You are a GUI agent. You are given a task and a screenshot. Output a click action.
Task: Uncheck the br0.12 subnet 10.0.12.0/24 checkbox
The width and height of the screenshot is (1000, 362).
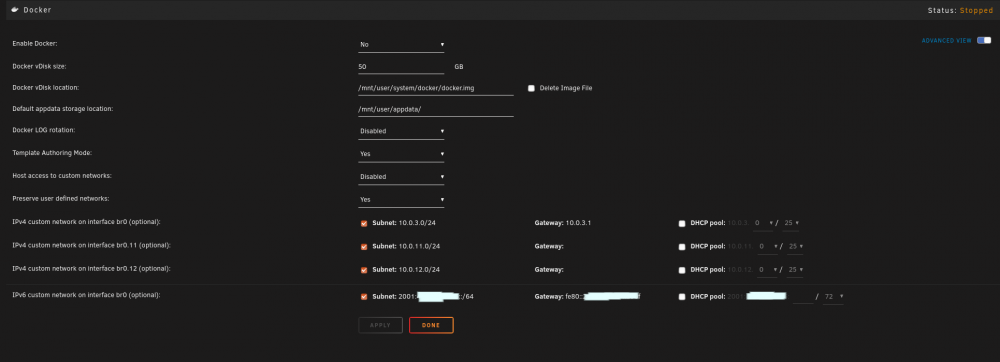(364, 270)
